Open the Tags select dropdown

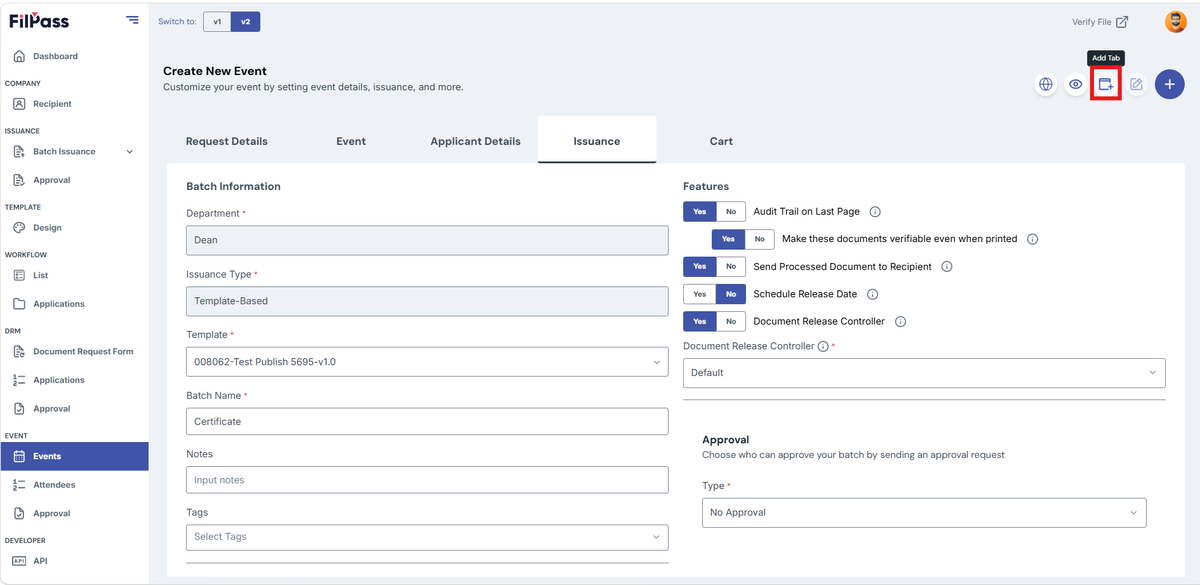[x=427, y=537]
